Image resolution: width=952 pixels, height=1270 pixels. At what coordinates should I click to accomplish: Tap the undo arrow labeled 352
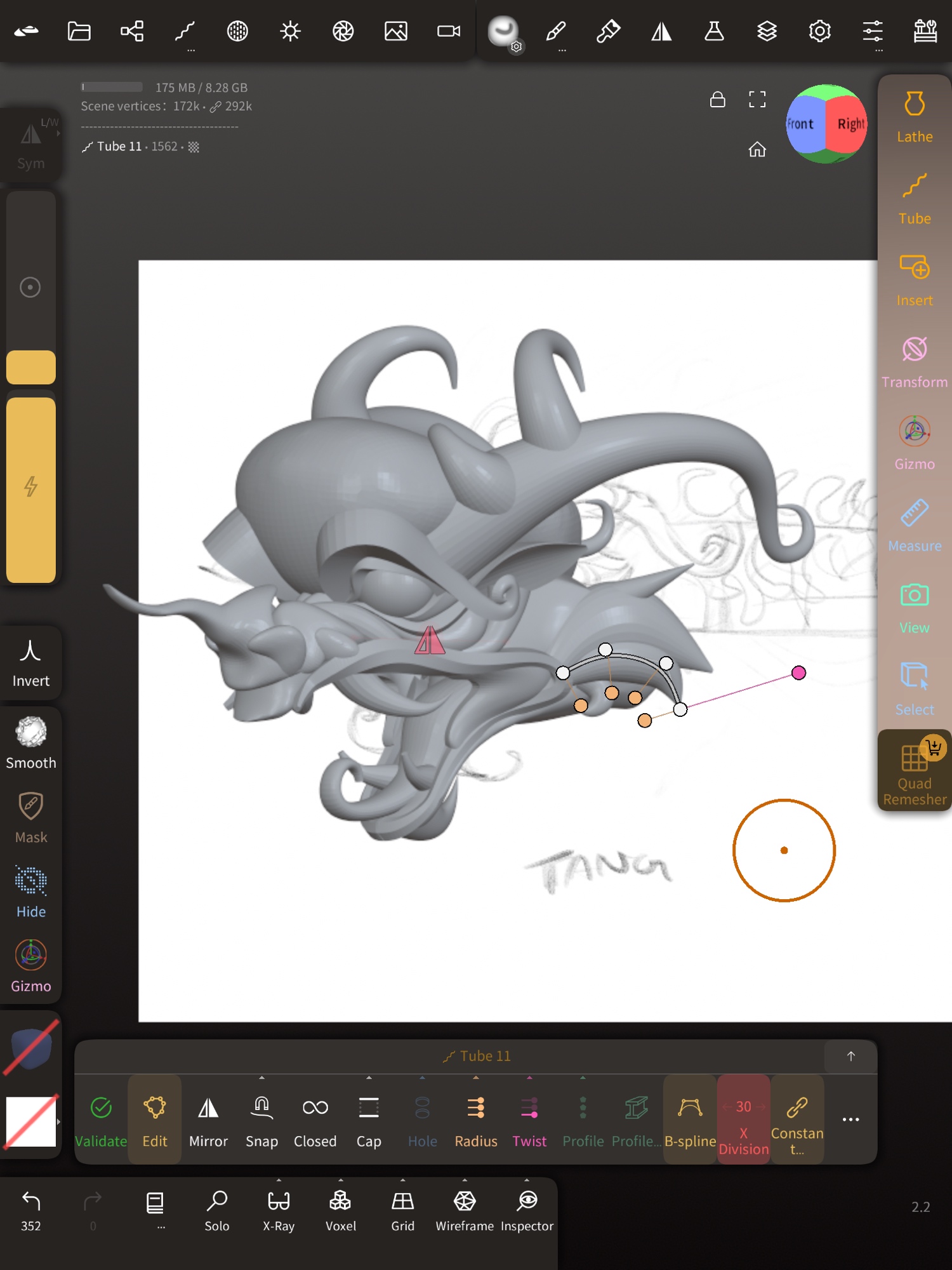tap(30, 1210)
